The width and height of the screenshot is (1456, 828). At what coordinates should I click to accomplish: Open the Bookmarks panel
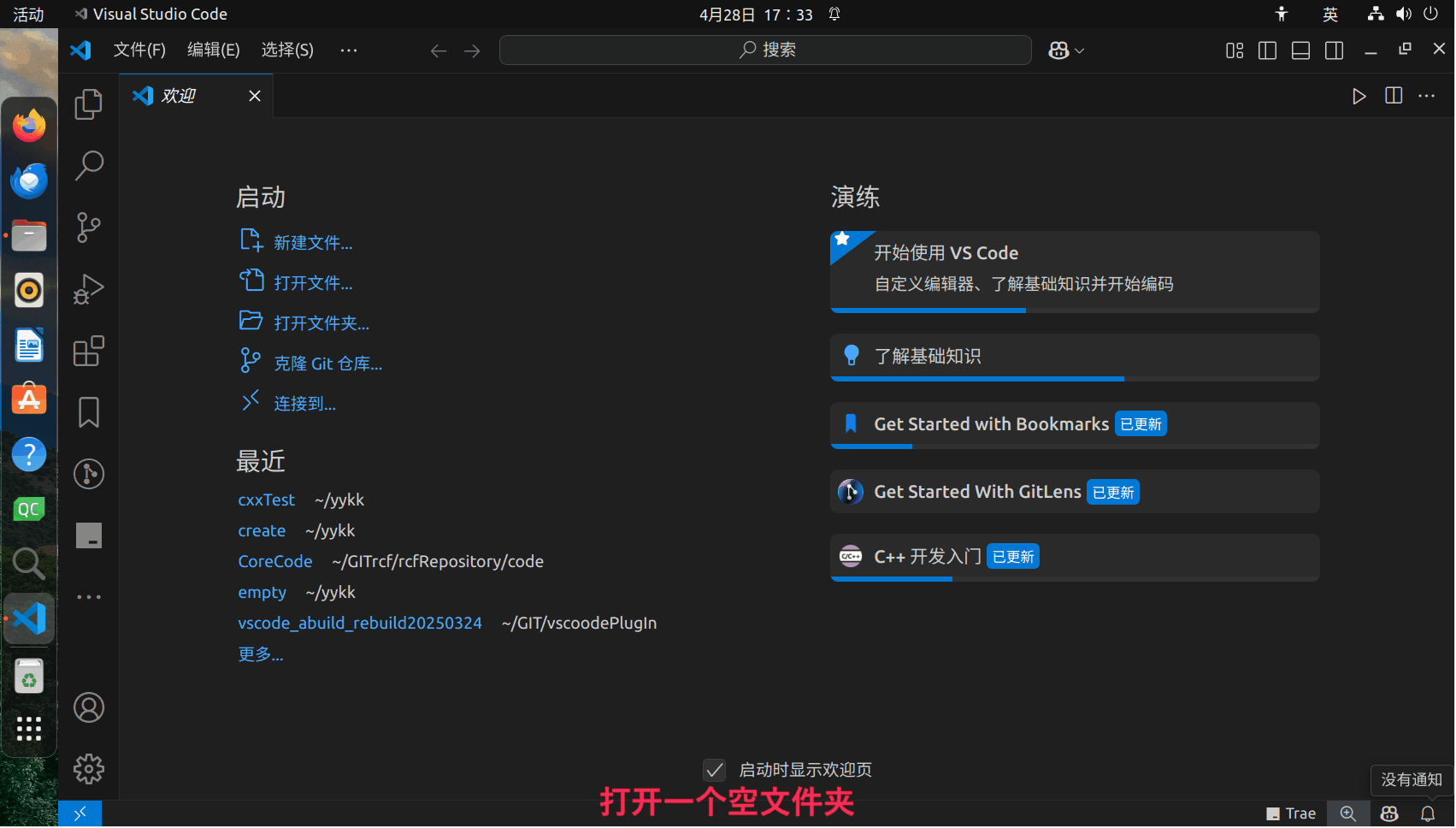[88, 411]
